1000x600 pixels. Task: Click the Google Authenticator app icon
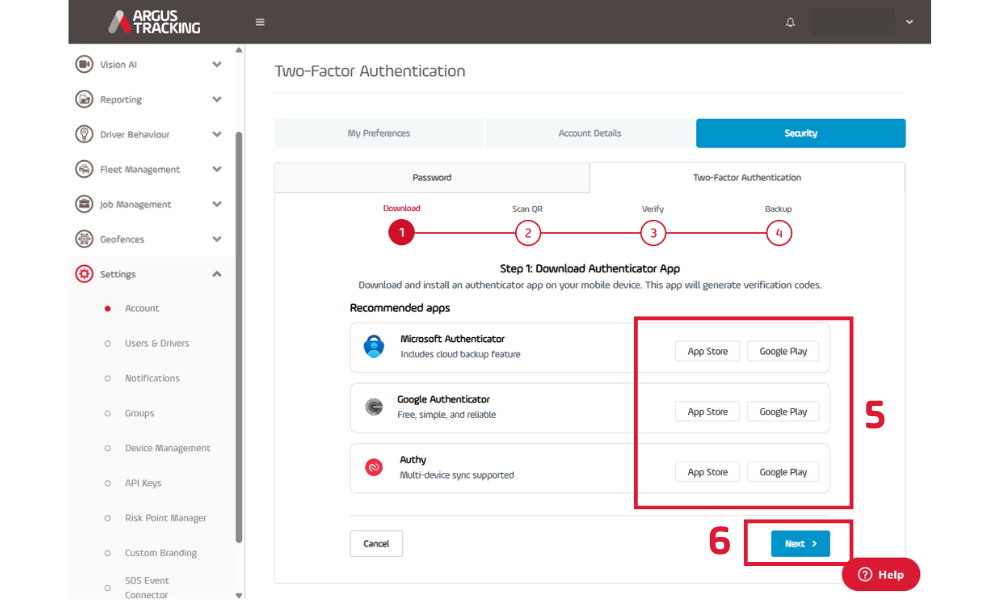[374, 406]
